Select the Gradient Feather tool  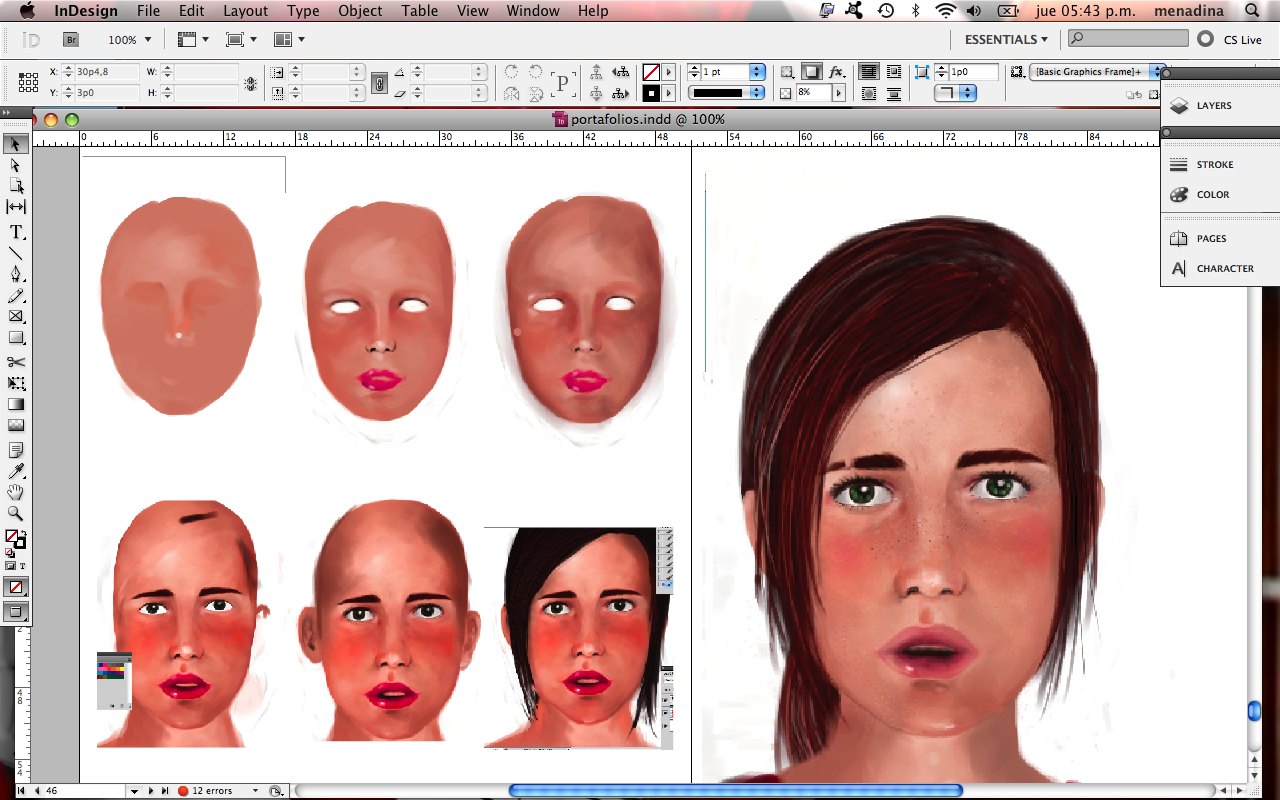coord(15,425)
